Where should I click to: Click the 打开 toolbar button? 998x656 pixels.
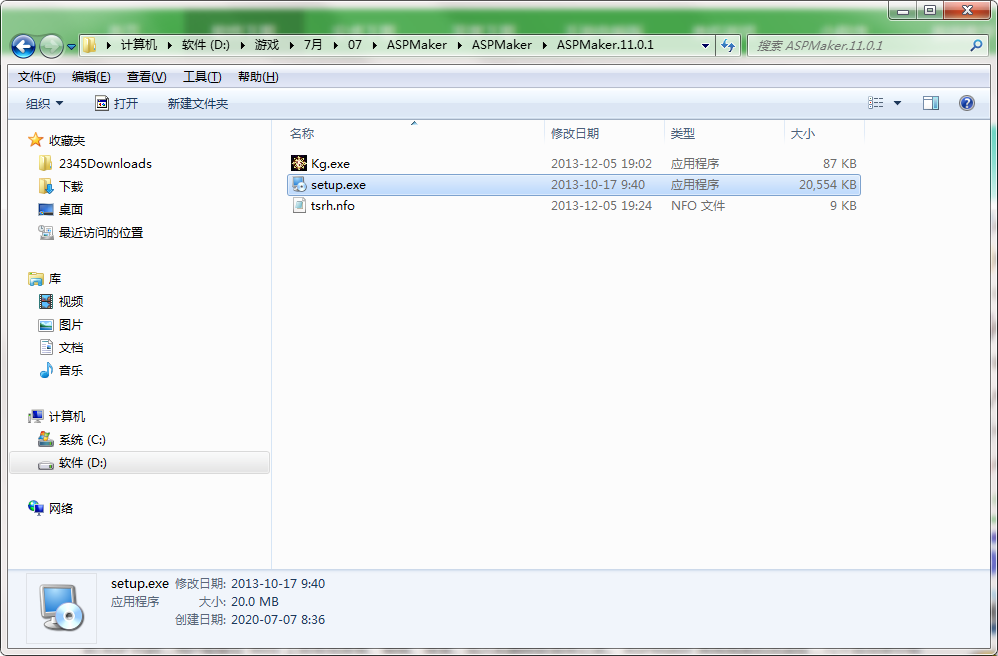[116, 103]
